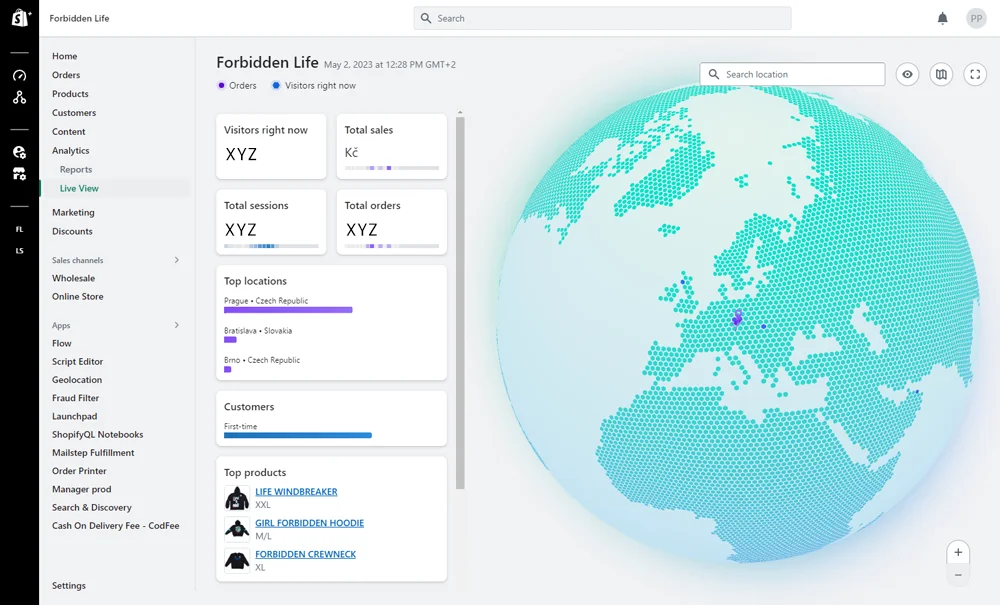Toggle the Orders legend marker
Image resolution: width=1000 pixels, height=605 pixels.
221,85
